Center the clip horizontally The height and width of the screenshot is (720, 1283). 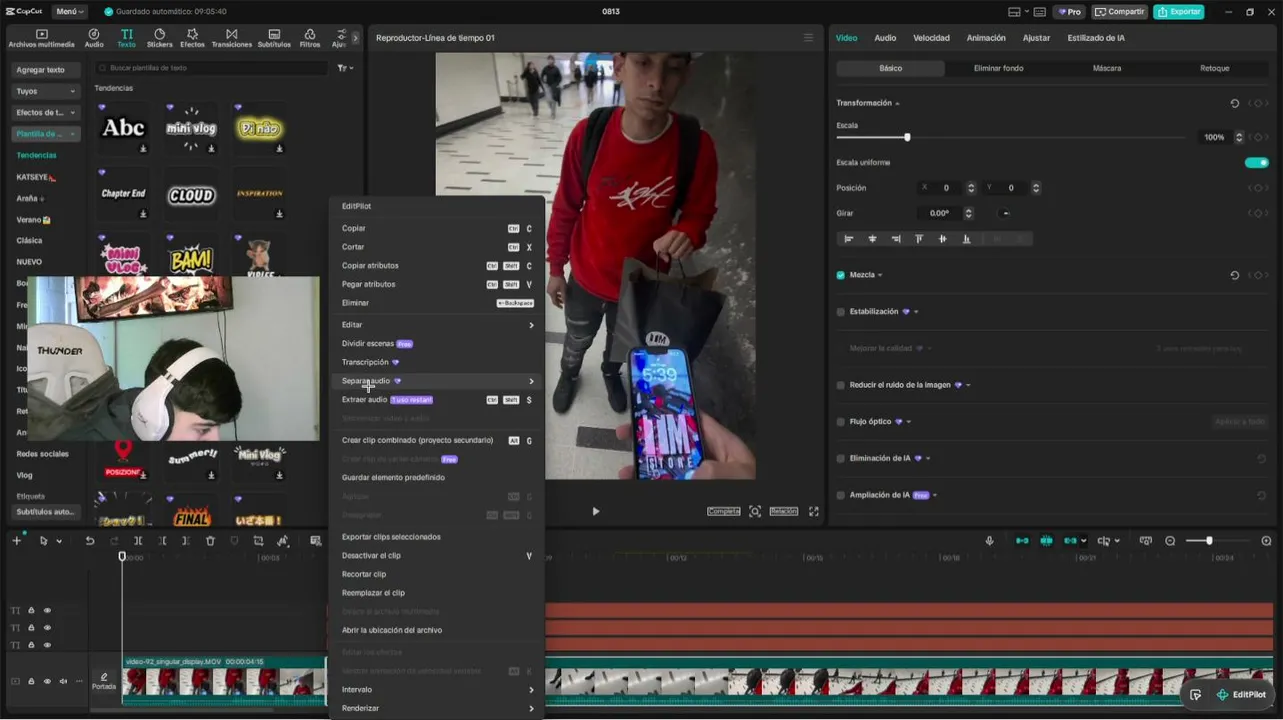pos(872,239)
